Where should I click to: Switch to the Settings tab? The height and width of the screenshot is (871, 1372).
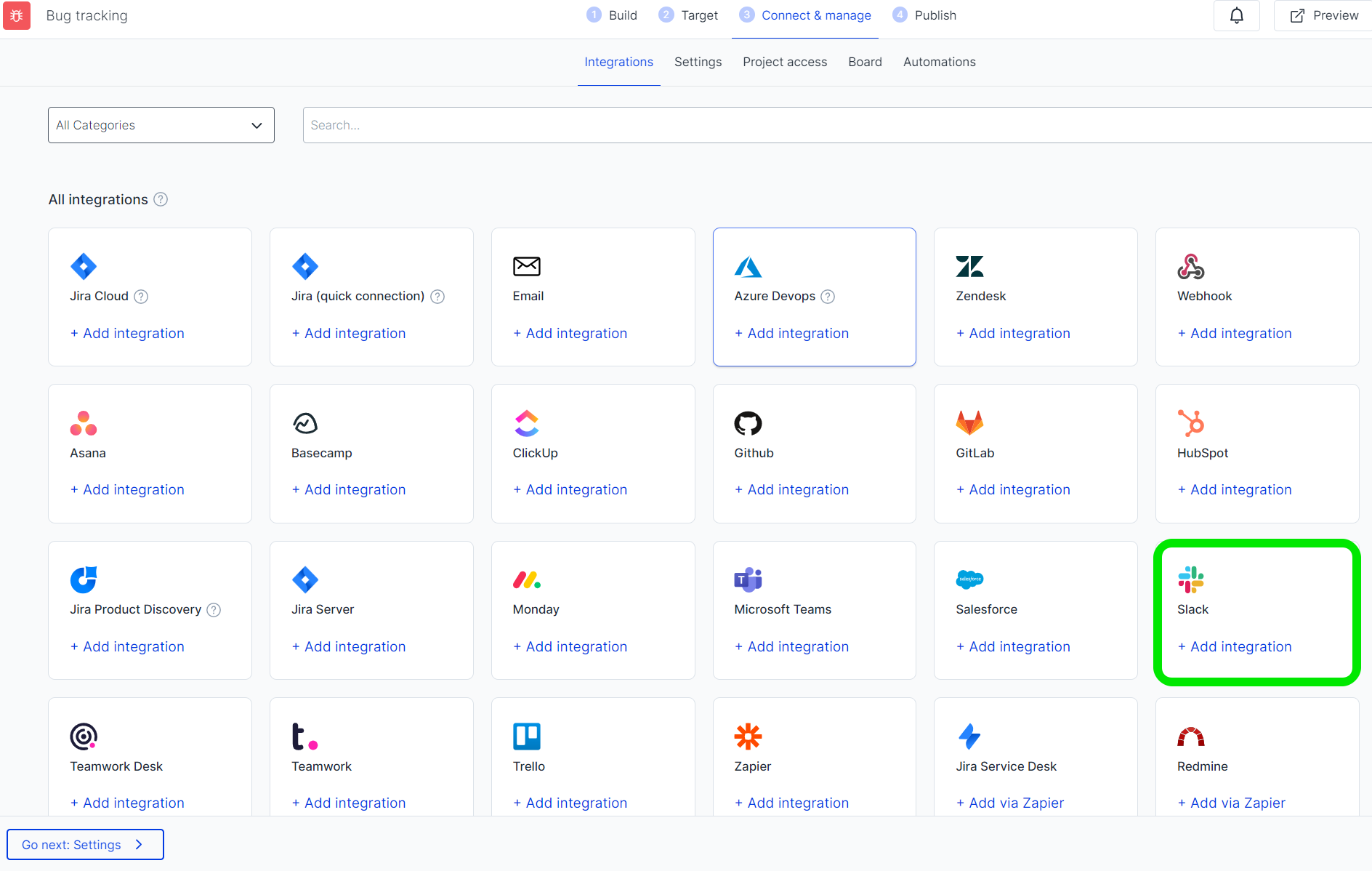click(698, 62)
